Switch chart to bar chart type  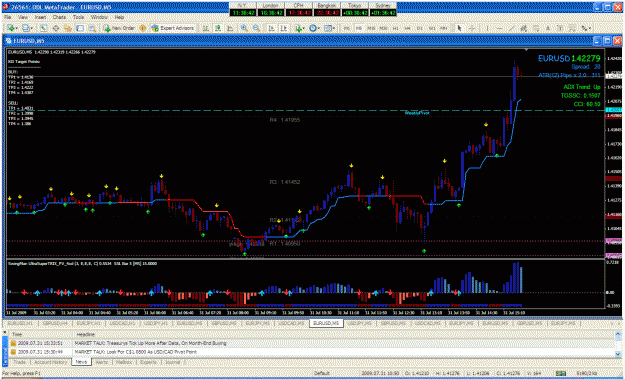[206, 28]
